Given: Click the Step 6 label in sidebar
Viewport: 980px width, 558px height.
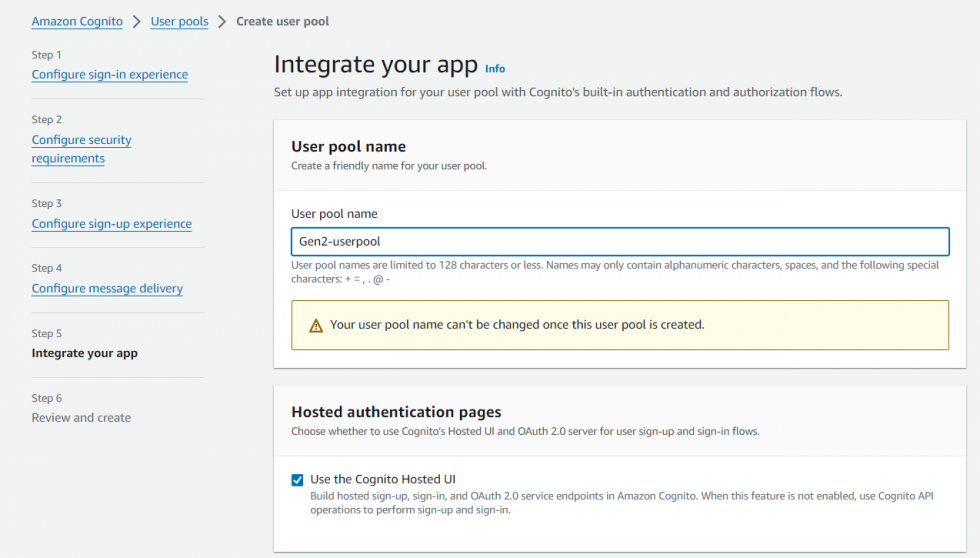Looking at the screenshot, I should coord(47,398).
